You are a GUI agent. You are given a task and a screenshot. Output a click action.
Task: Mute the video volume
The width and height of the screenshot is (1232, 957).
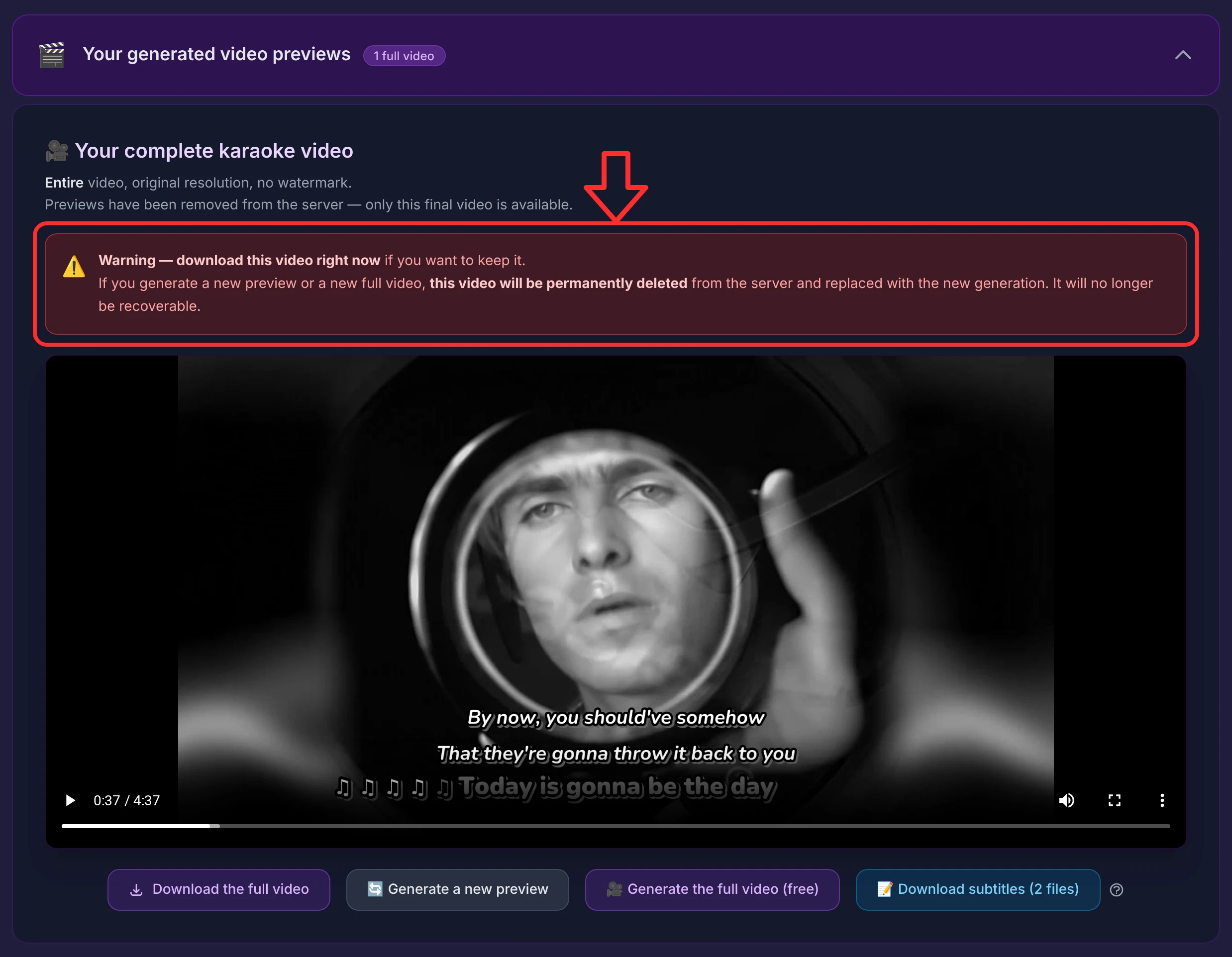coord(1067,800)
